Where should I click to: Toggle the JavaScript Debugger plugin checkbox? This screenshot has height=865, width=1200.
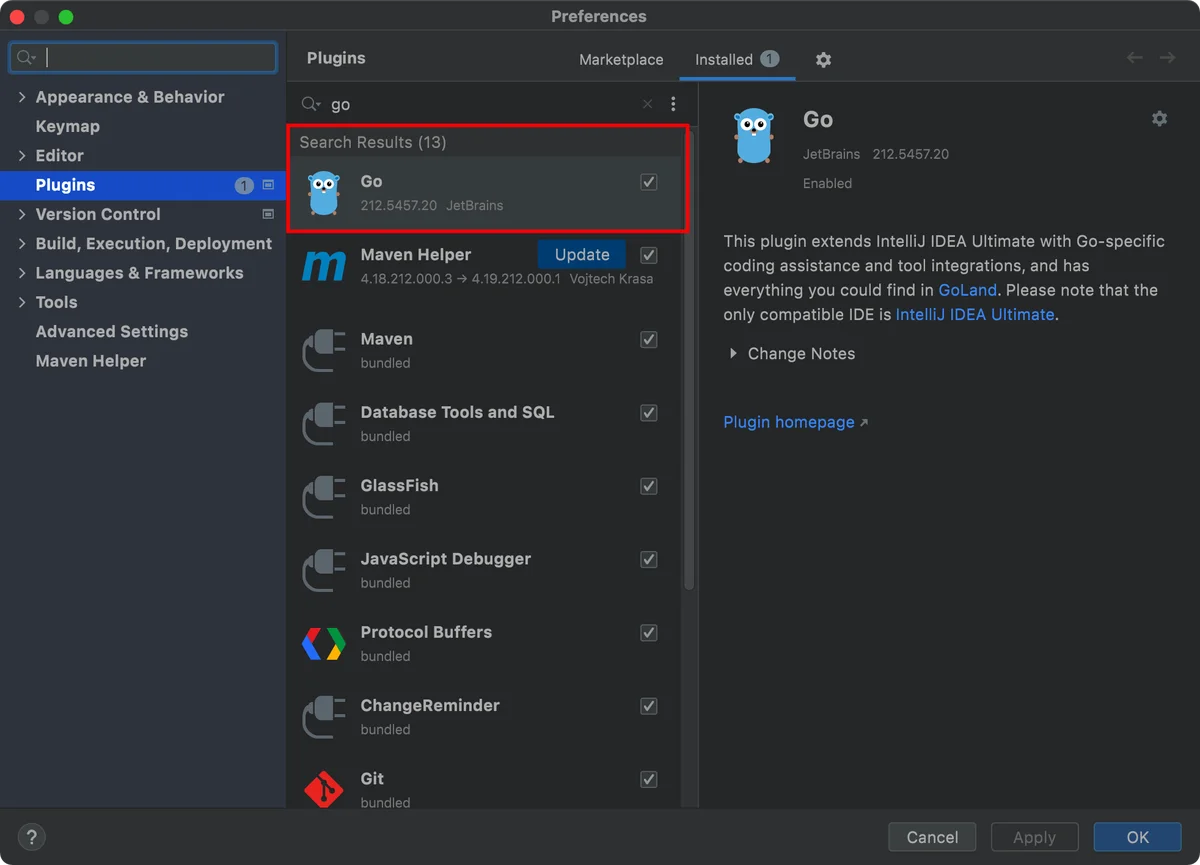(x=649, y=559)
